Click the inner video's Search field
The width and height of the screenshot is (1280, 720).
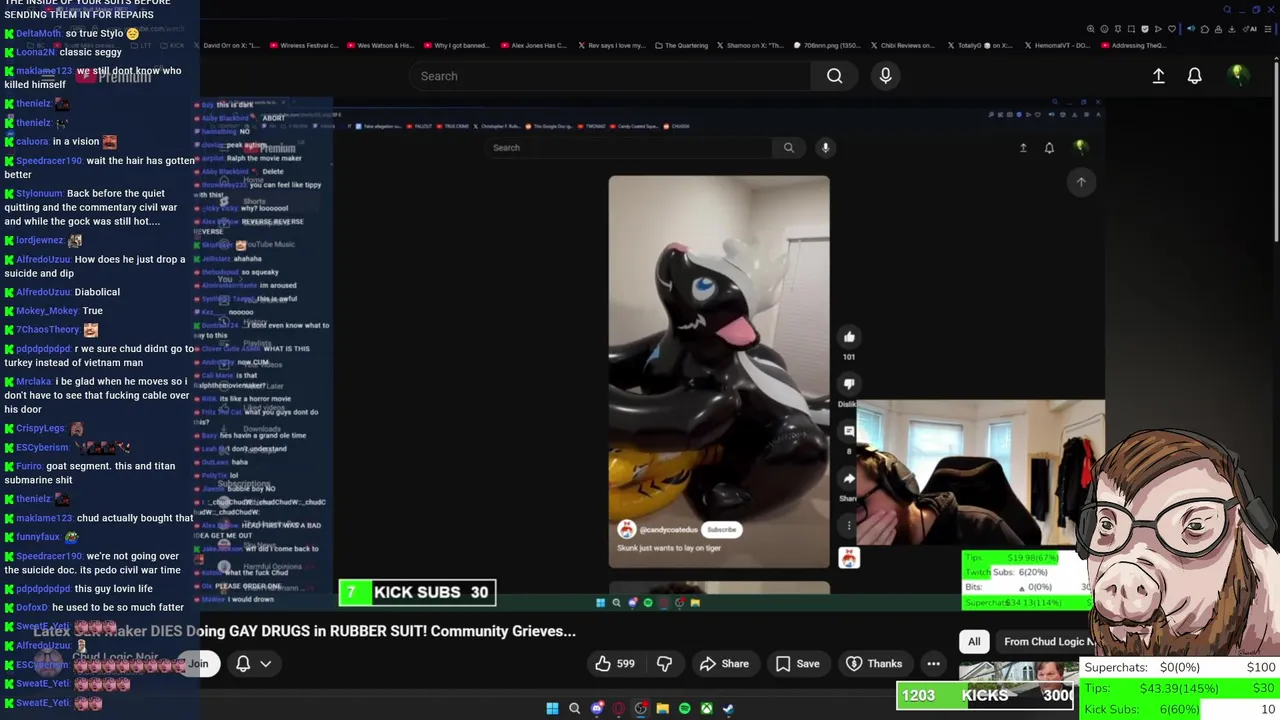[627, 148]
